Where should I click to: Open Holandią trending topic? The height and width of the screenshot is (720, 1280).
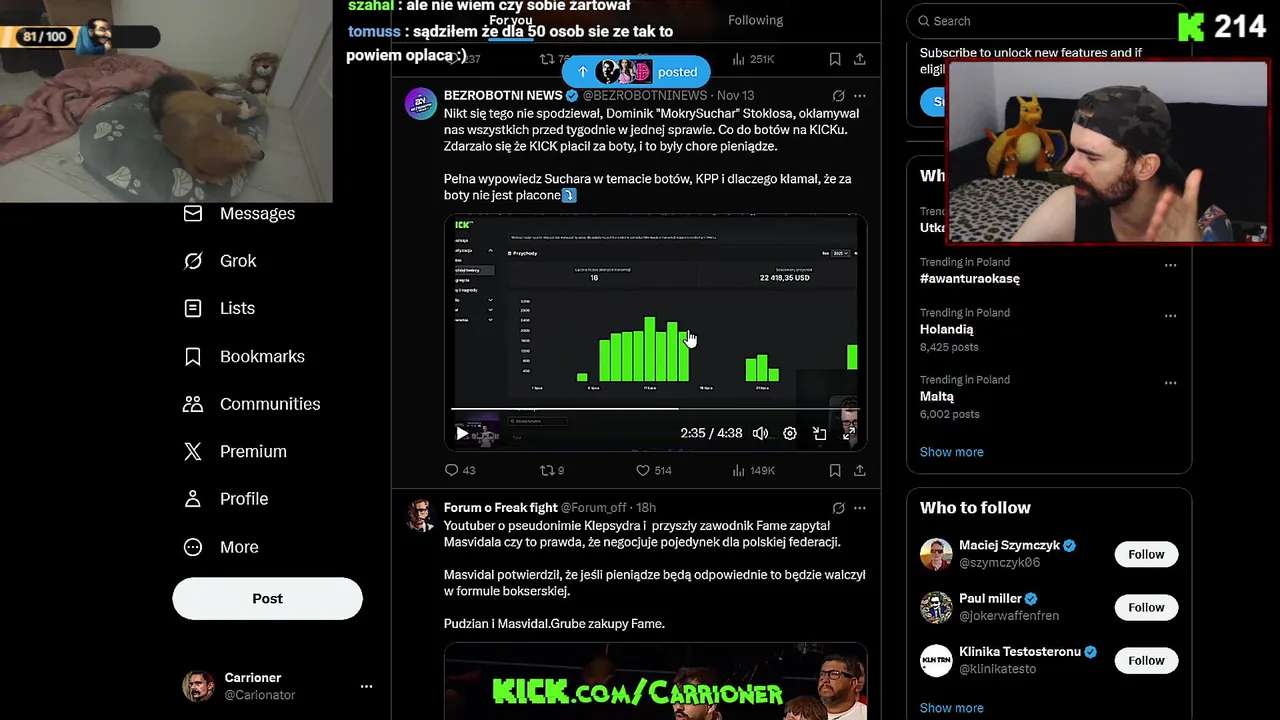point(947,329)
